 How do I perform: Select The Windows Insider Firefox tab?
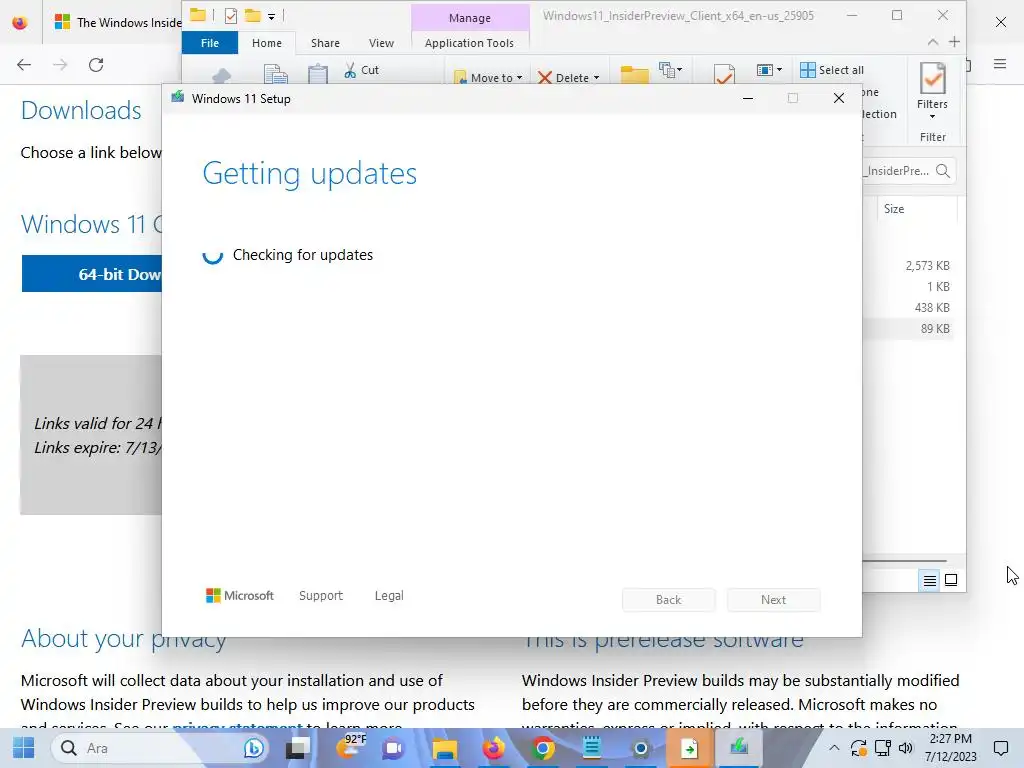(118, 22)
